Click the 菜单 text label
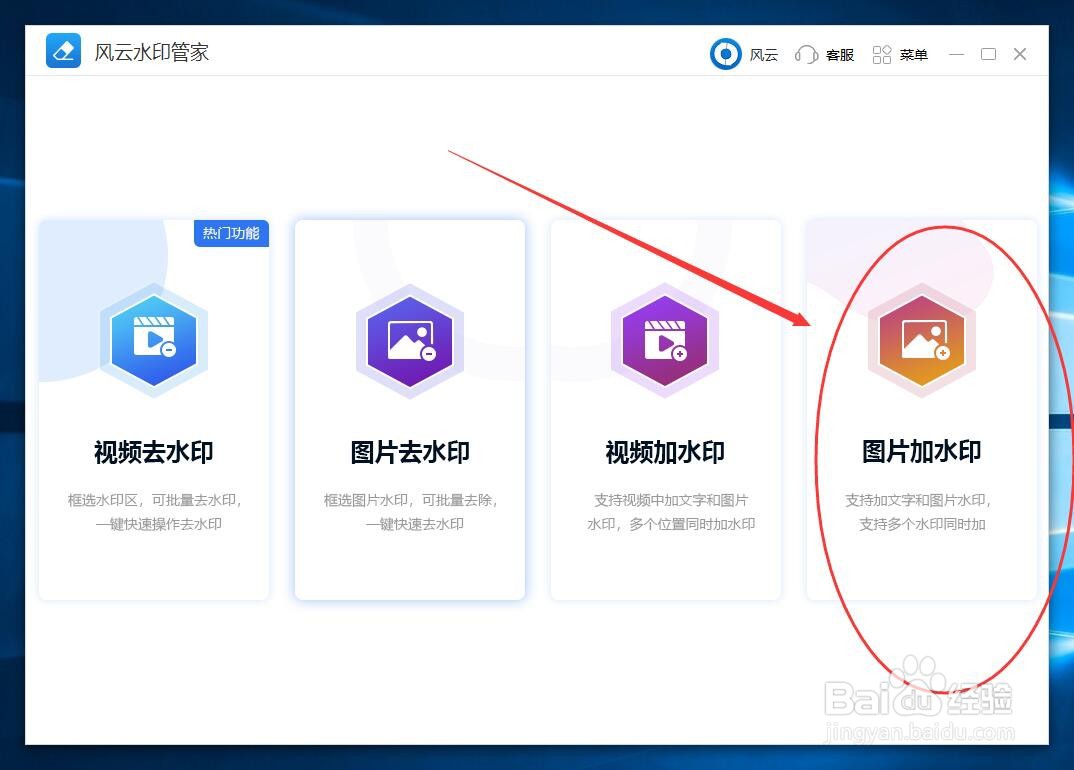1074x770 pixels. [913, 55]
